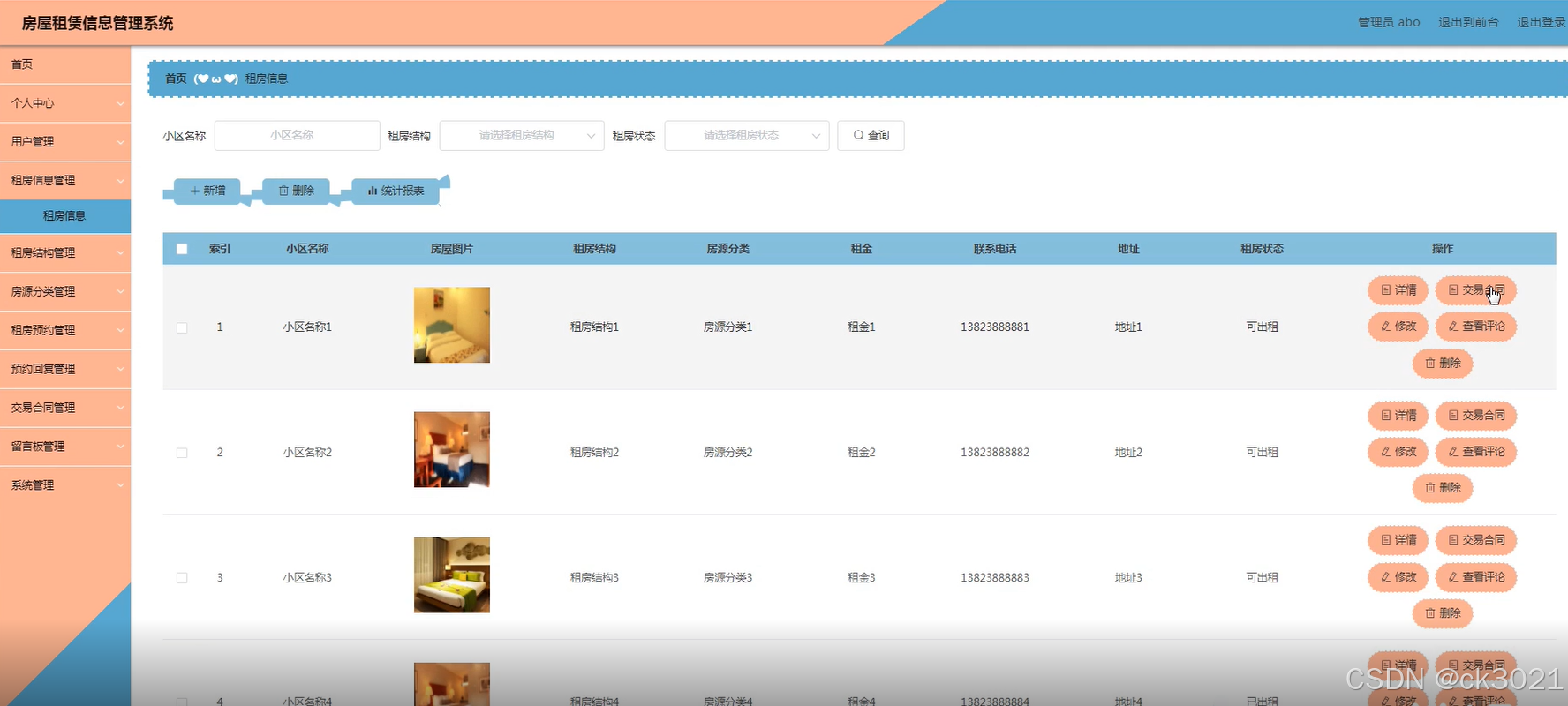Focus the 小区名称 search input
The width and height of the screenshot is (1568, 706).
(x=297, y=136)
